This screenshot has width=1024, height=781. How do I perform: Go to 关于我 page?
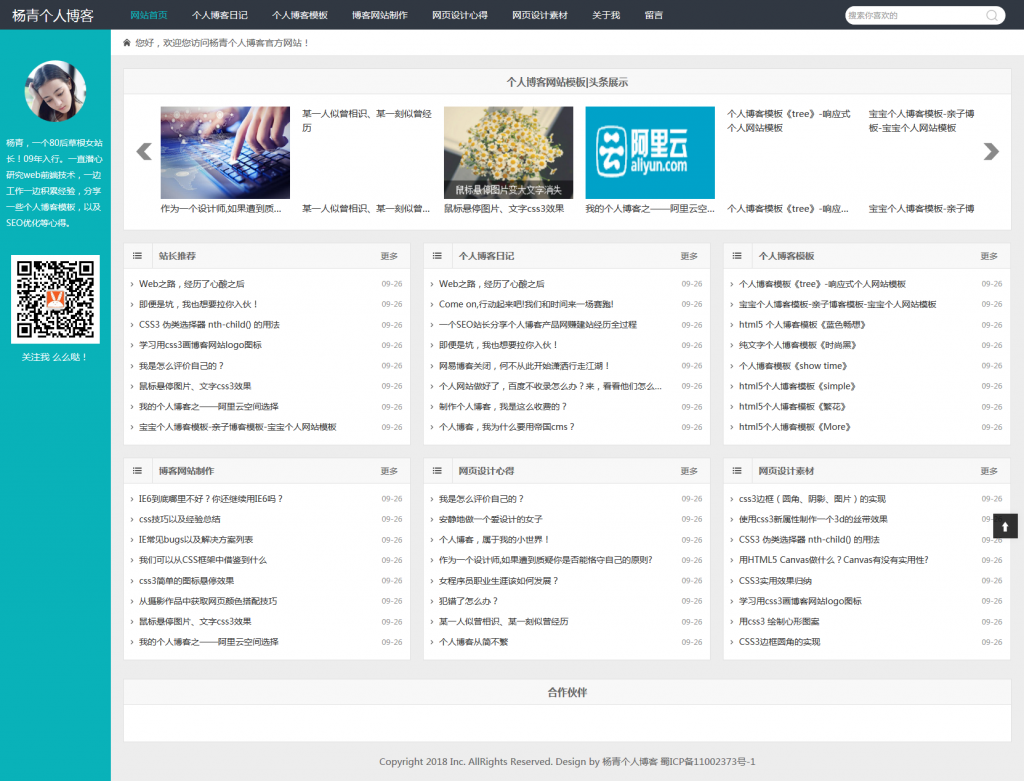[x=606, y=15]
